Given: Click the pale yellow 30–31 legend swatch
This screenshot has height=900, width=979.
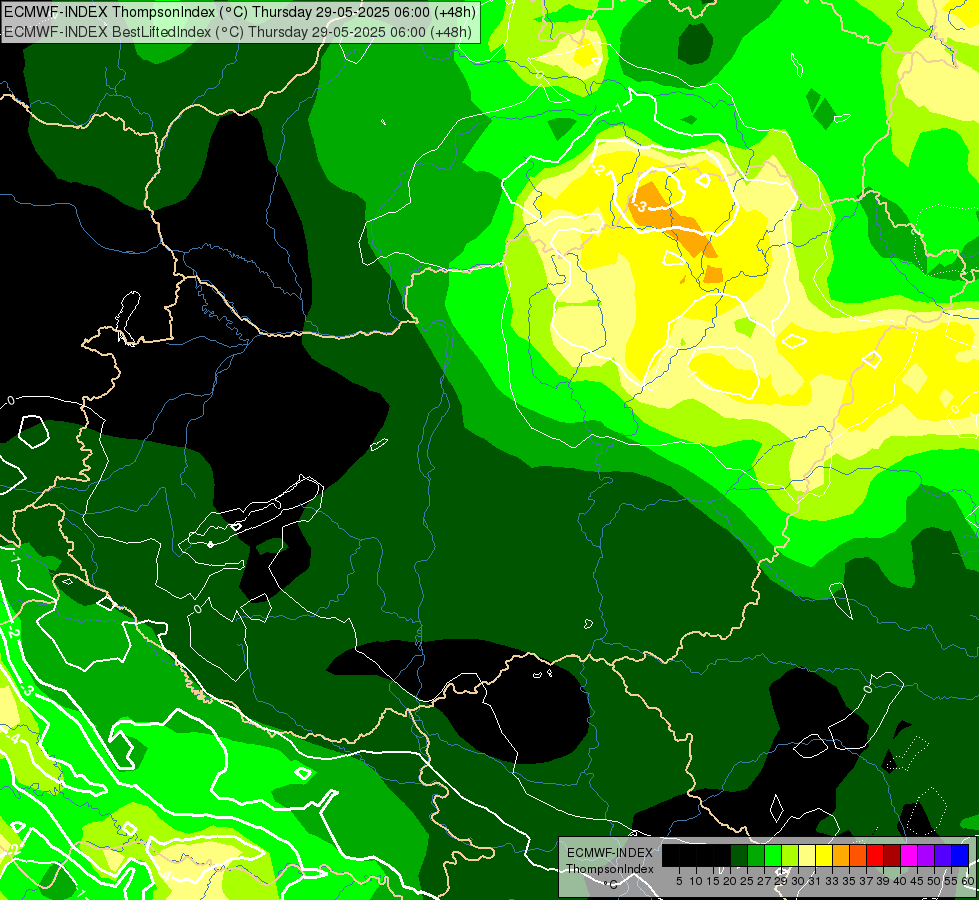Looking at the screenshot, I should [807, 855].
